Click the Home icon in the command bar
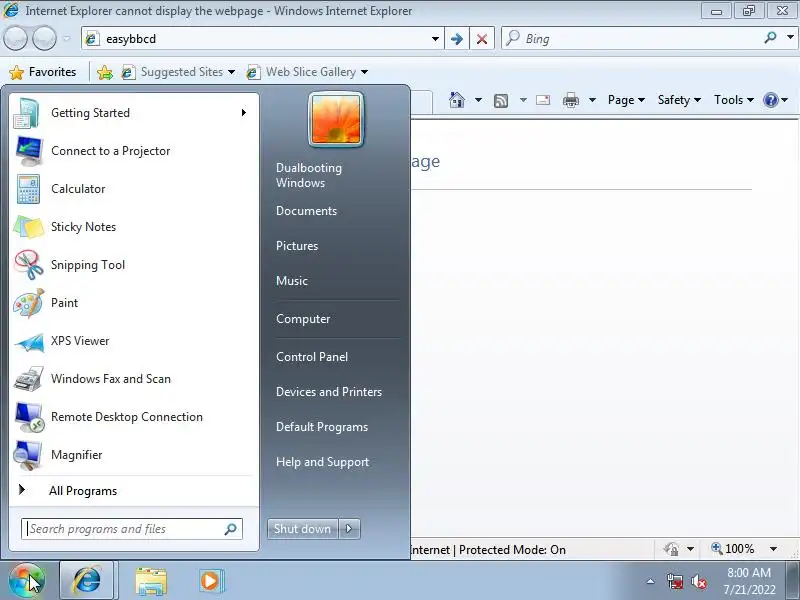Image resolution: width=800 pixels, height=600 pixels. pyautogui.click(x=457, y=100)
